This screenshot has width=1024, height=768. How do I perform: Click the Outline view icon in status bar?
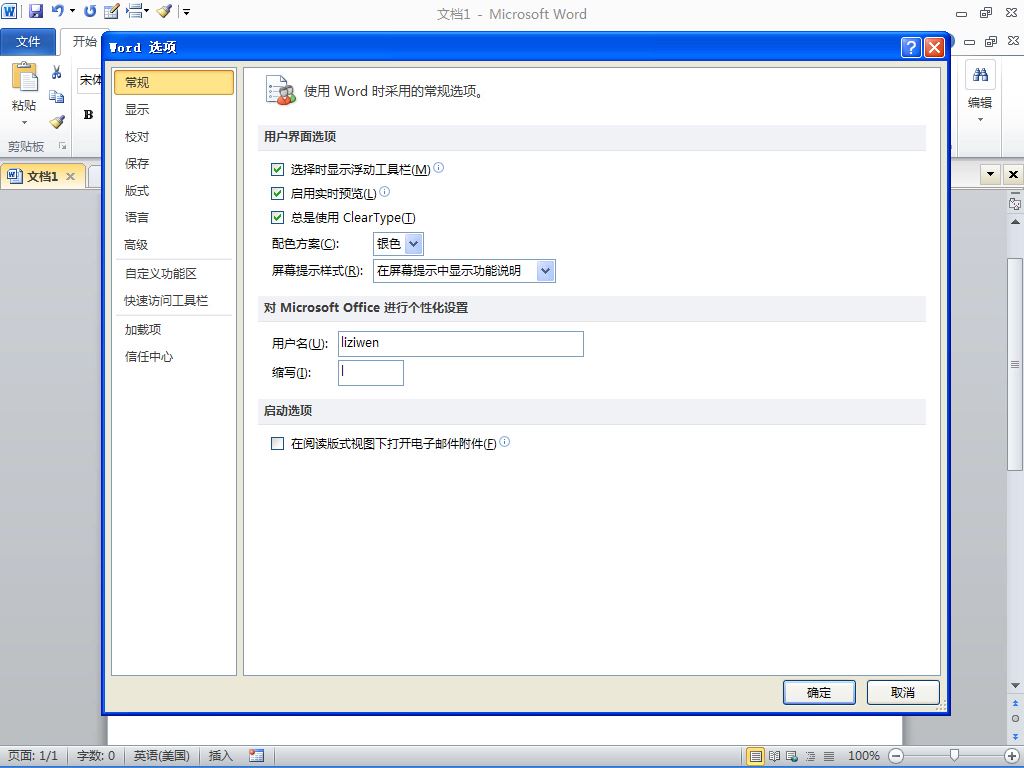point(810,756)
